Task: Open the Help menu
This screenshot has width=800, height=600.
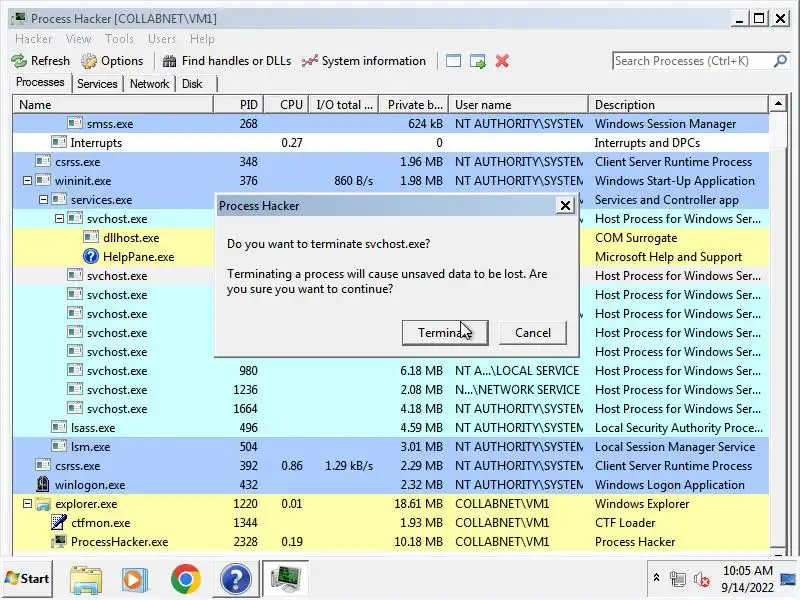Action: [x=202, y=39]
